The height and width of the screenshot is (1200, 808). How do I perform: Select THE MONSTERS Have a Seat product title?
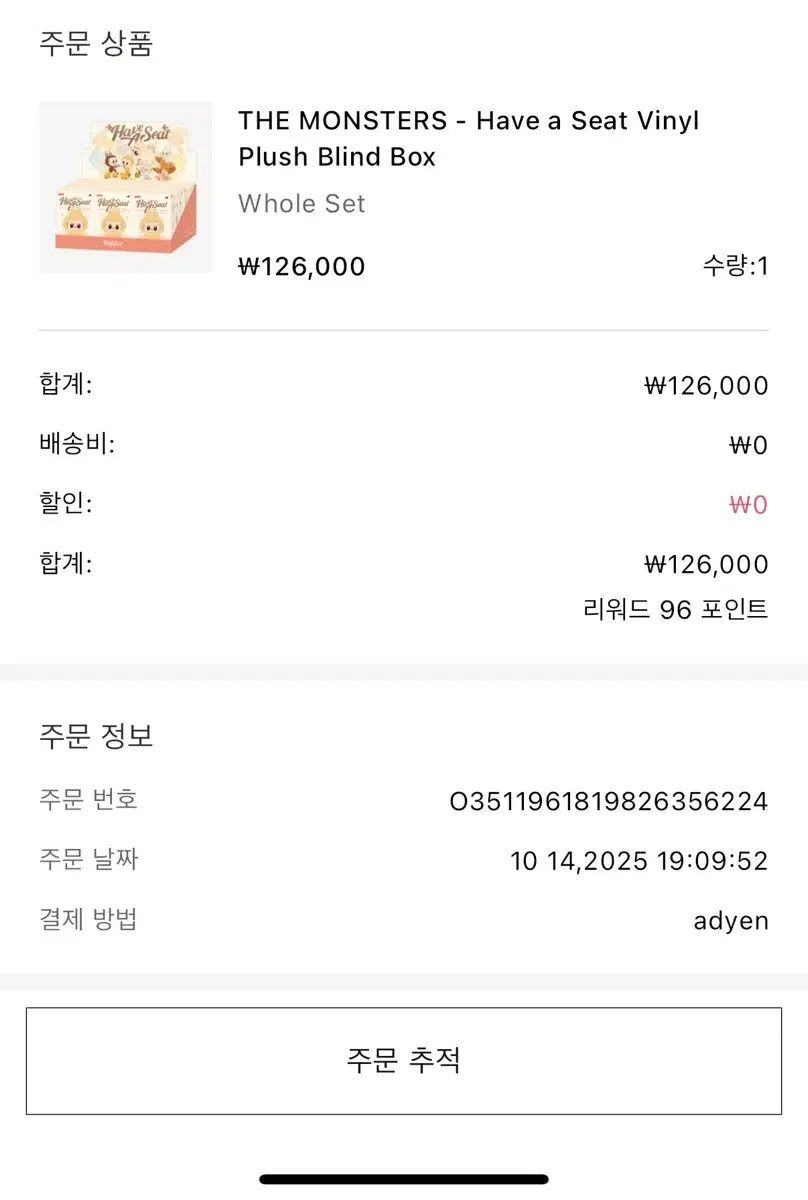[469, 139]
